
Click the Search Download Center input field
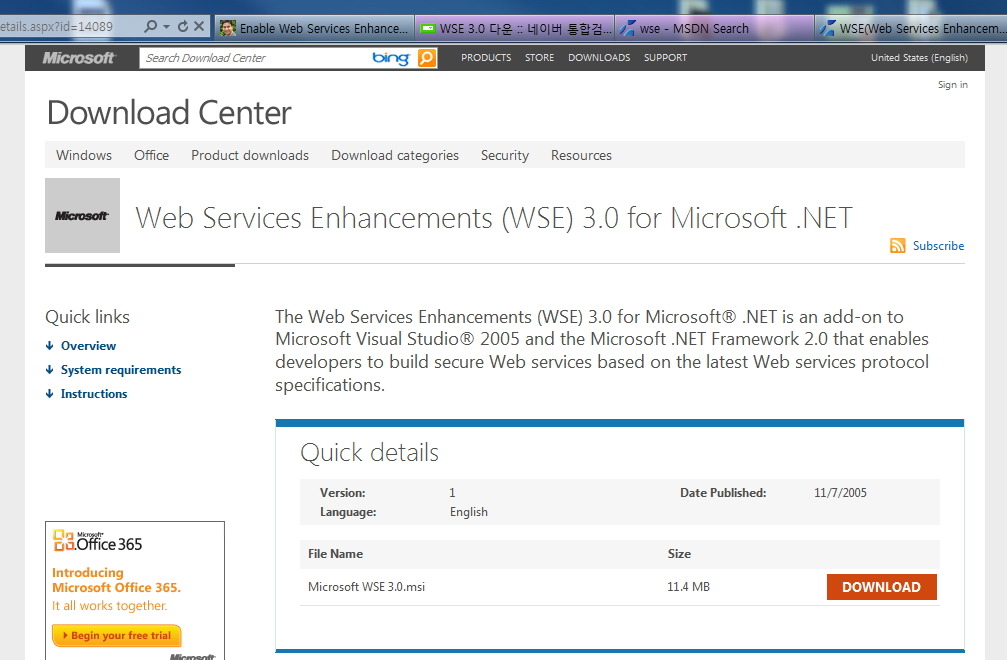255,58
